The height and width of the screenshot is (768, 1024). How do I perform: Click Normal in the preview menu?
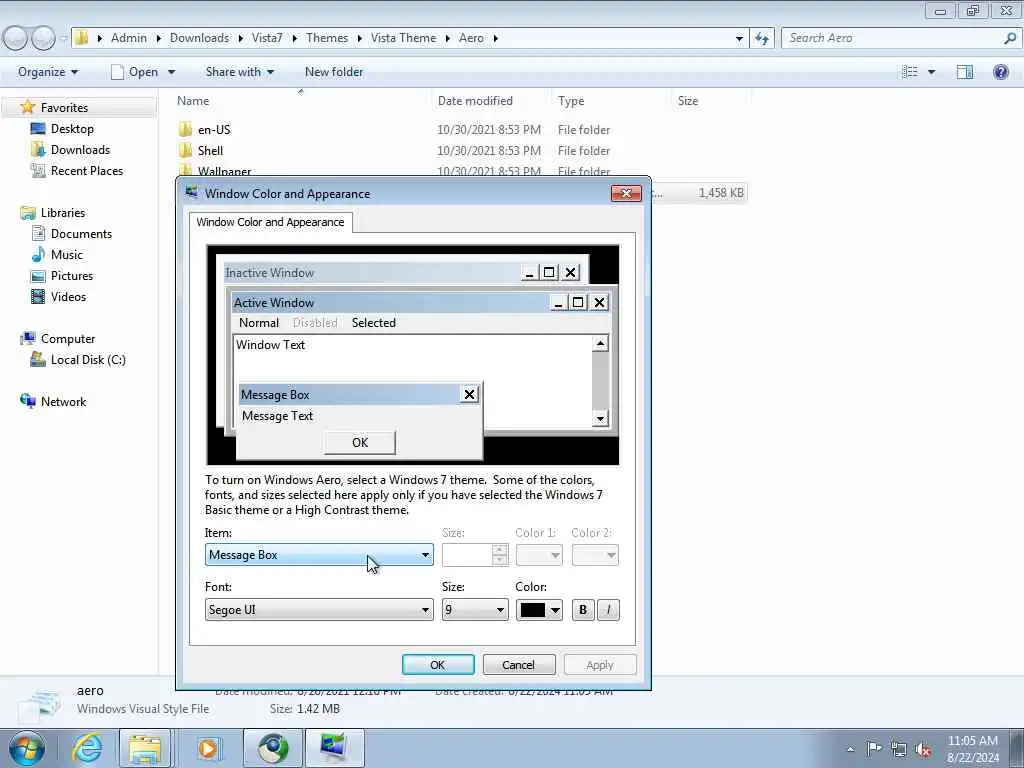[x=259, y=323]
